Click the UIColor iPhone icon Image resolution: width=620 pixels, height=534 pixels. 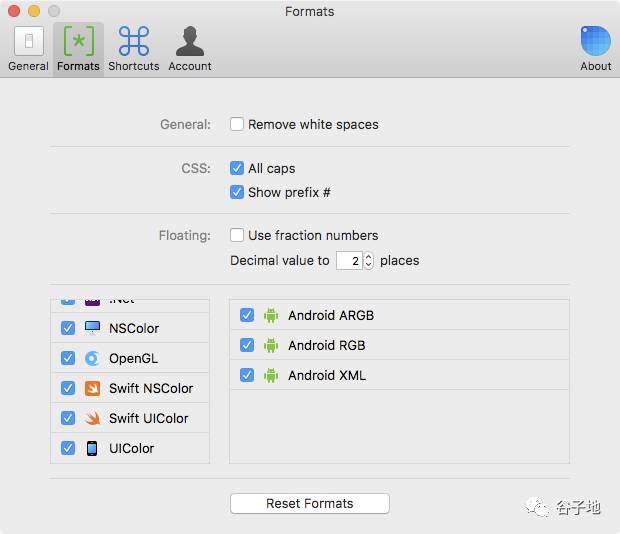92,448
